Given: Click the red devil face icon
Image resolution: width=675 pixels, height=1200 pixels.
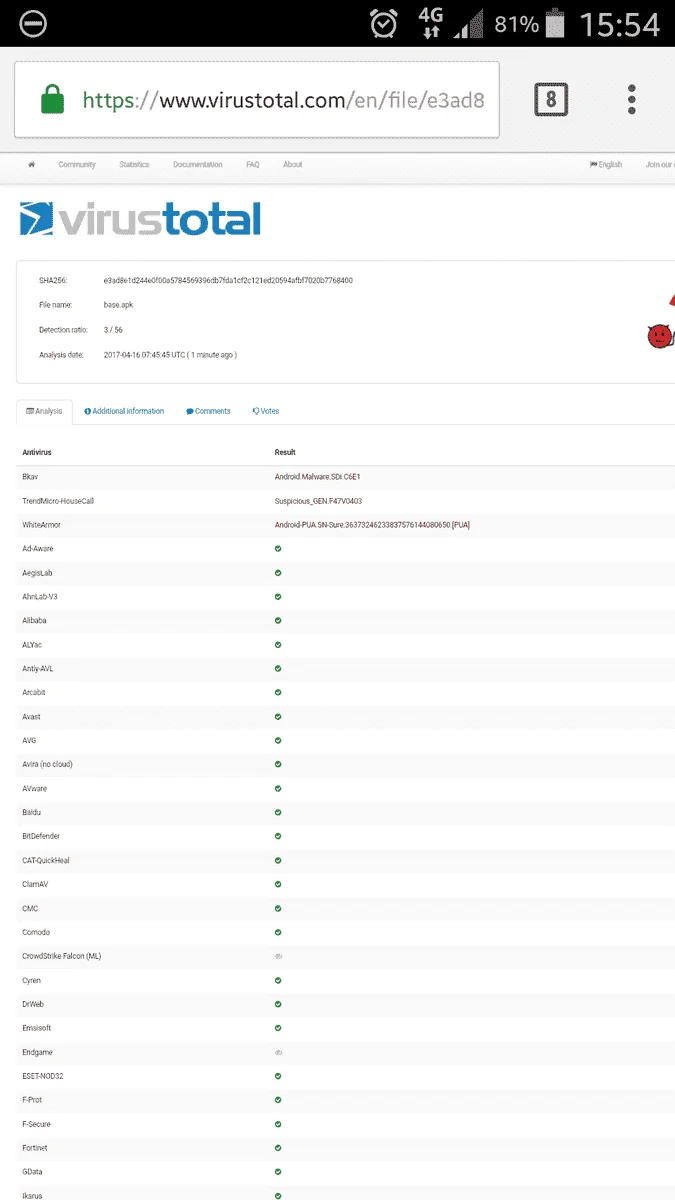Looking at the screenshot, I should pyautogui.click(x=660, y=337).
